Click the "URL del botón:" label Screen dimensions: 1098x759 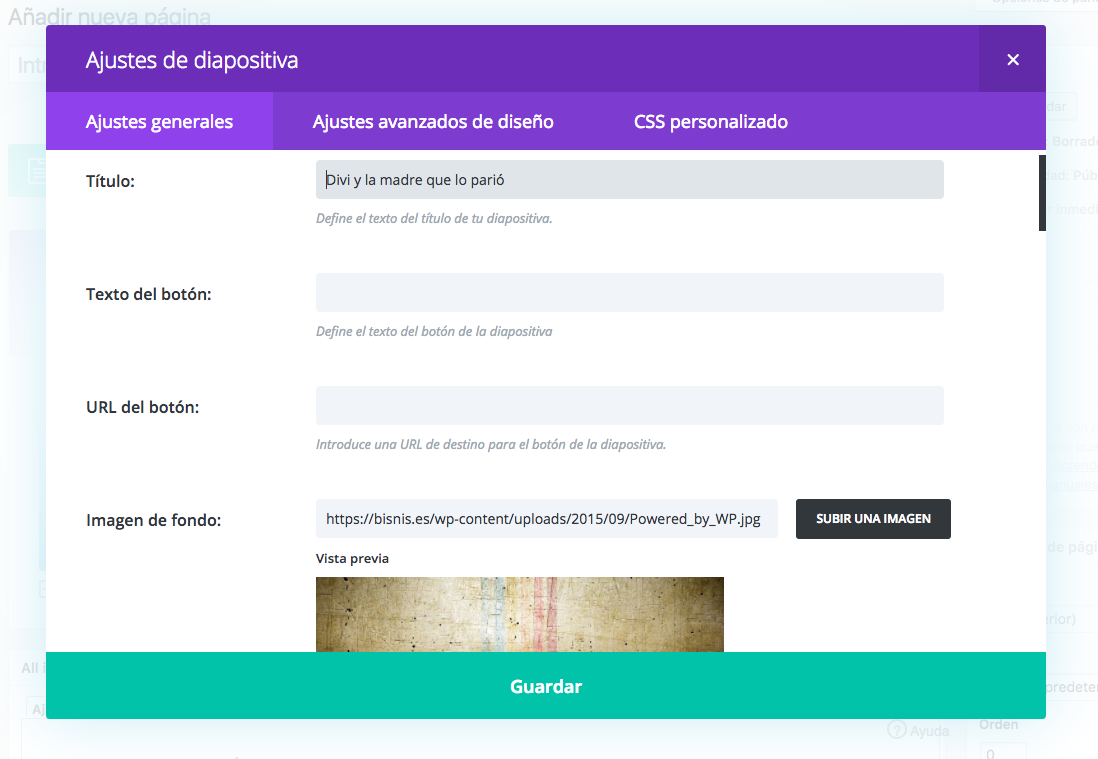[x=142, y=407]
